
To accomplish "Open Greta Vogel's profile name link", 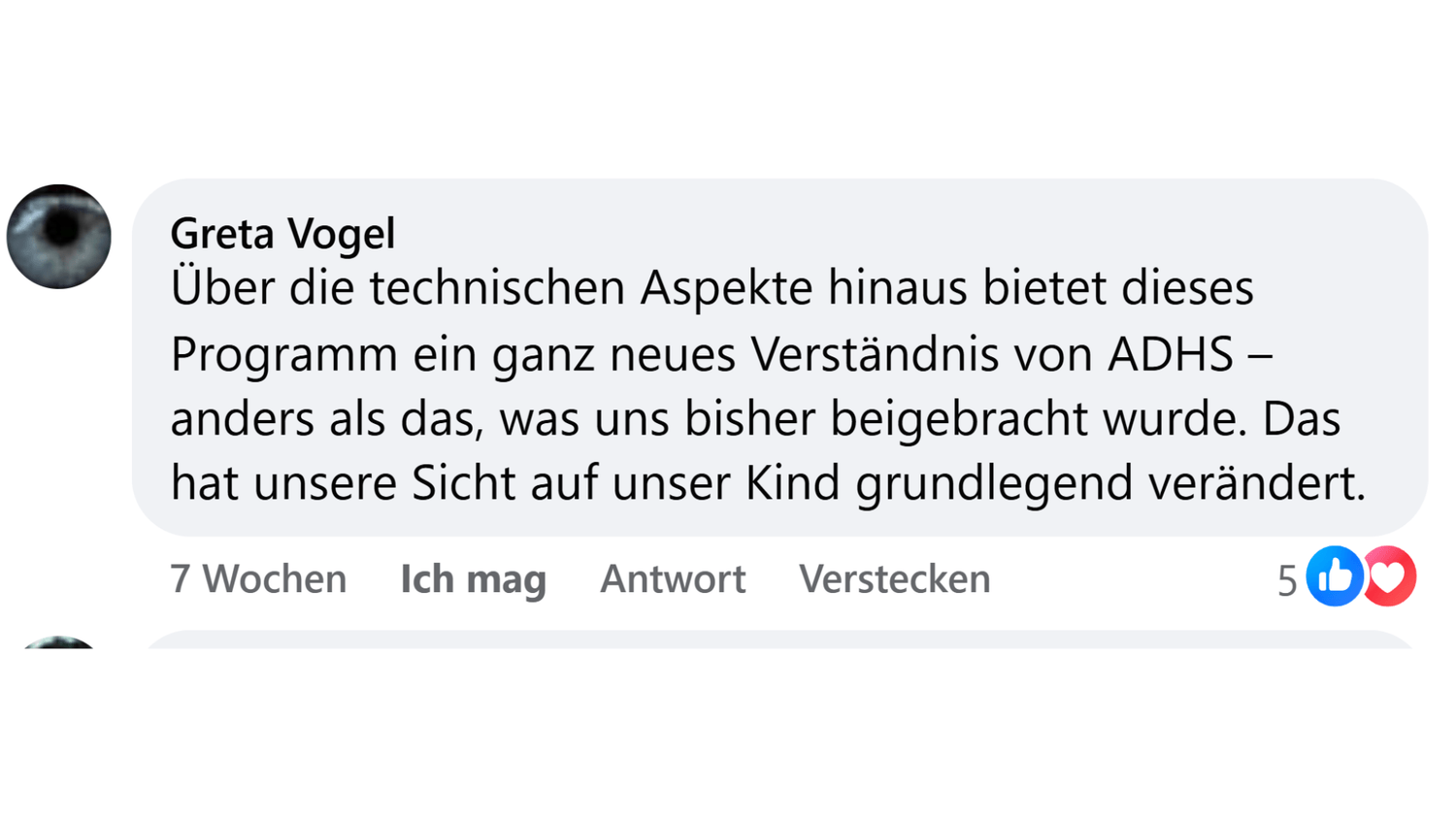I will tap(282, 234).
